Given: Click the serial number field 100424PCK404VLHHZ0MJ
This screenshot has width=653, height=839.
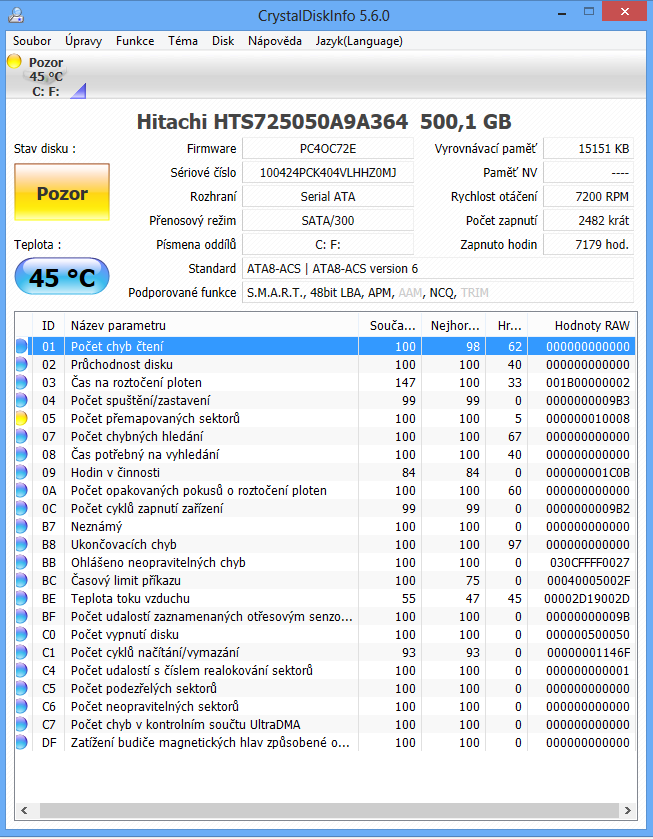Looking at the screenshot, I should click(x=328, y=173).
